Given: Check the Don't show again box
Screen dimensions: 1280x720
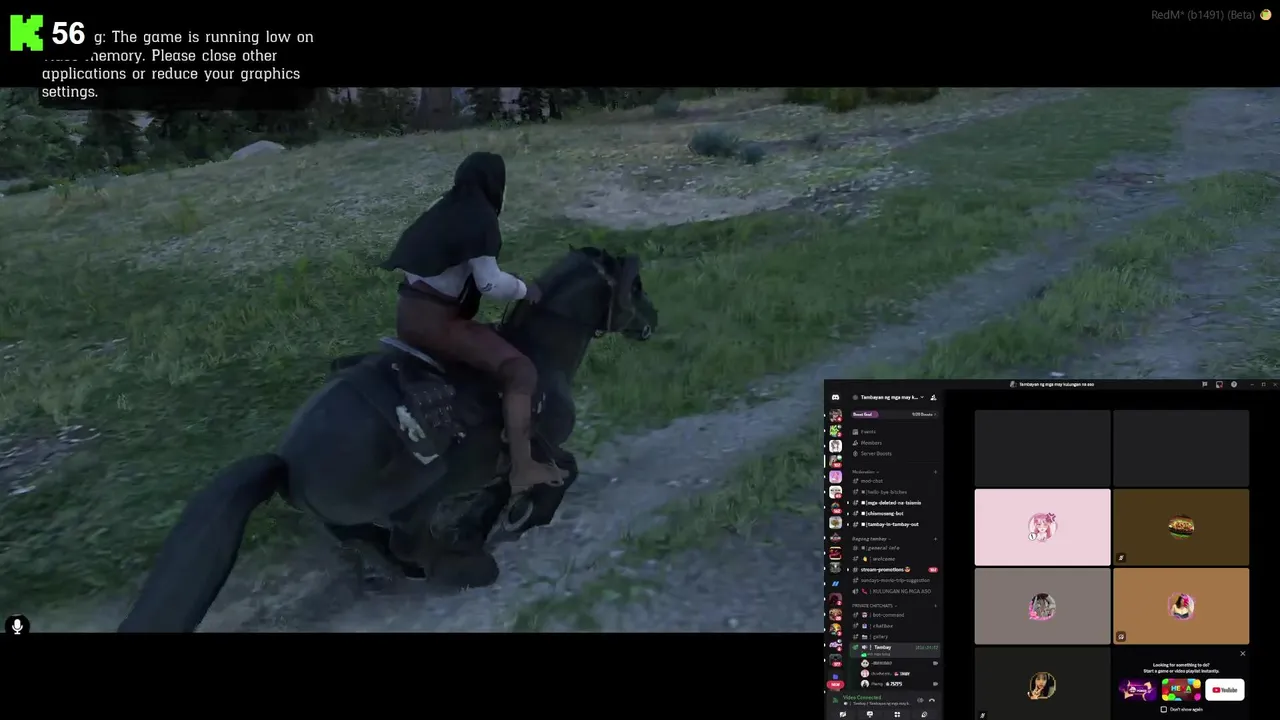Looking at the screenshot, I should pos(1163,709).
